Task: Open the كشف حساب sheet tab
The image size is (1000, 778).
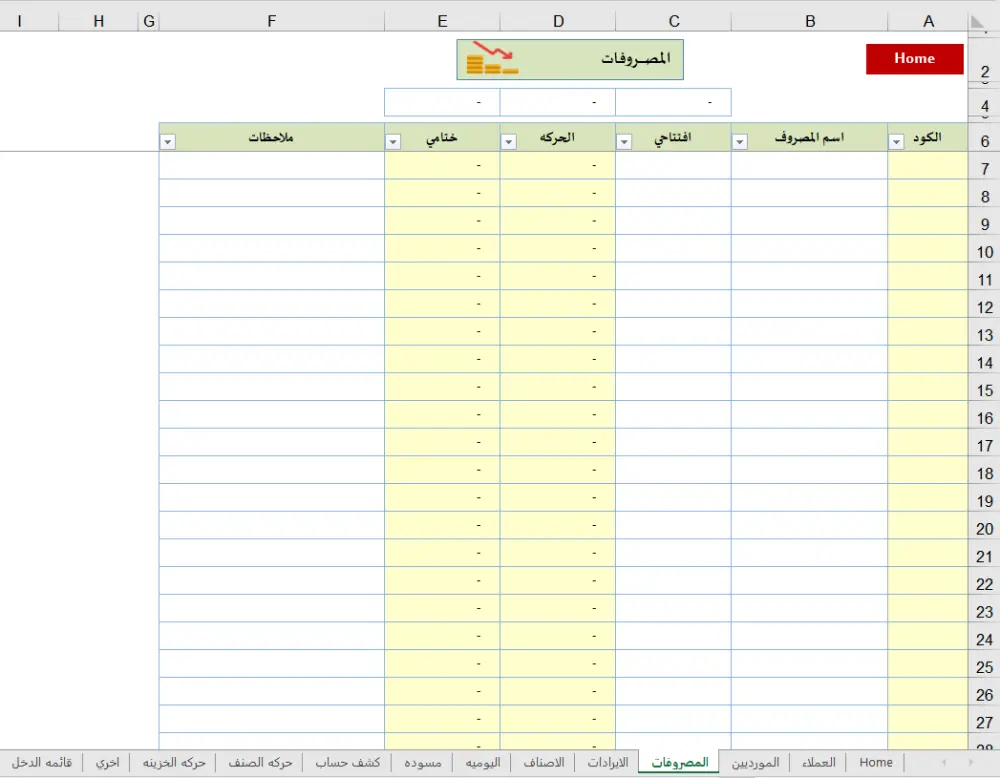Action: [348, 762]
